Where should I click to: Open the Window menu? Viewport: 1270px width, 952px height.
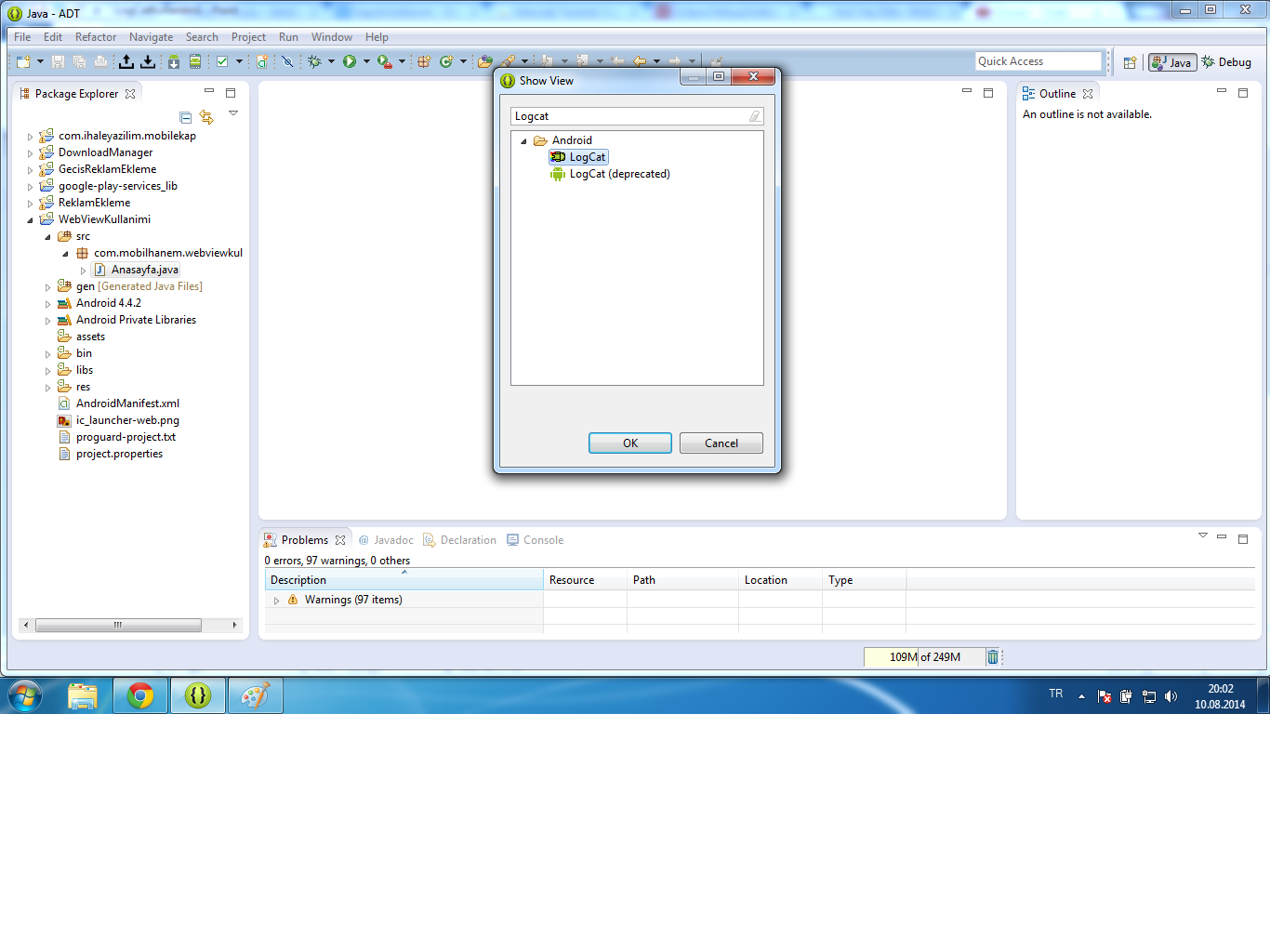332,37
